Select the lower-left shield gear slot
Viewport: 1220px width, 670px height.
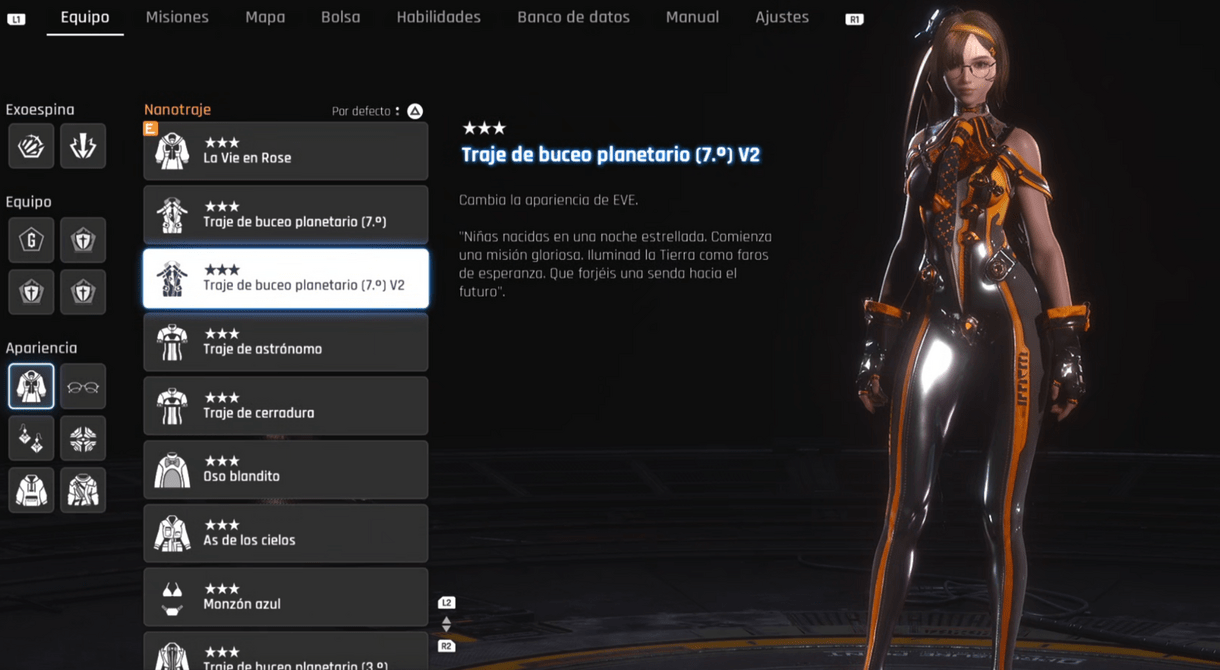coord(31,292)
